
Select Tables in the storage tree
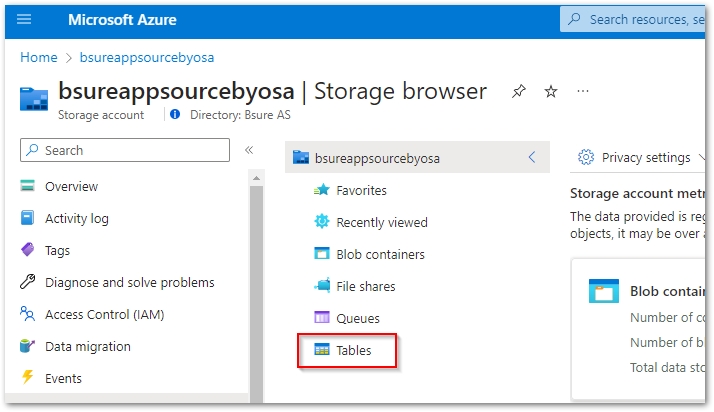point(353,350)
